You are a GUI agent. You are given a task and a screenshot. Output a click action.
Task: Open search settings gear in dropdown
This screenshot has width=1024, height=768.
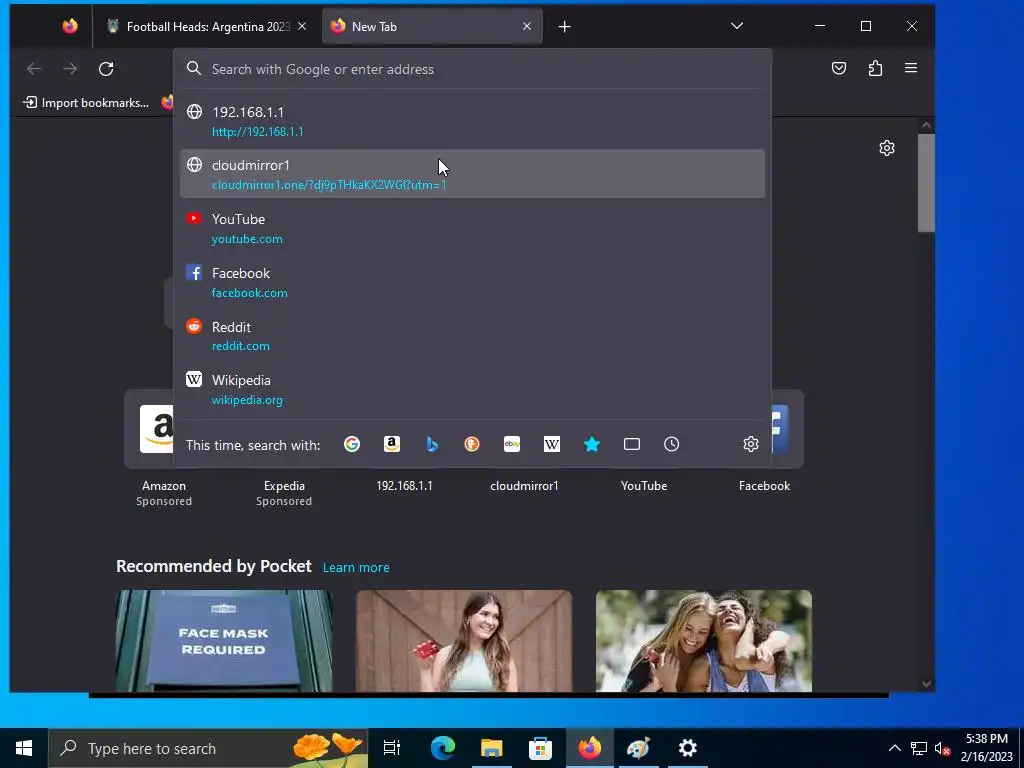click(x=751, y=444)
